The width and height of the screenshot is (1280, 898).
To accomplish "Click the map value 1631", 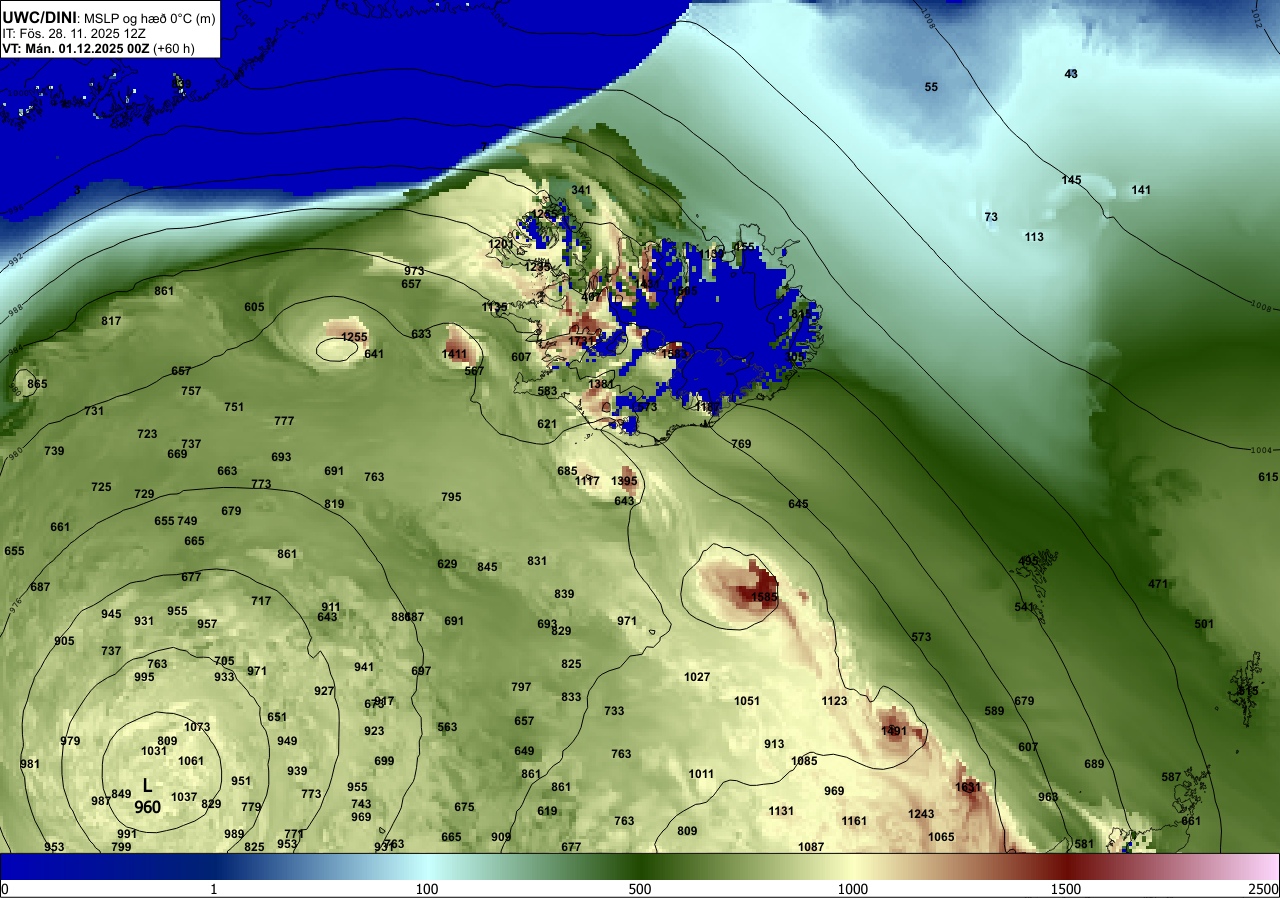I will [968, 787].
